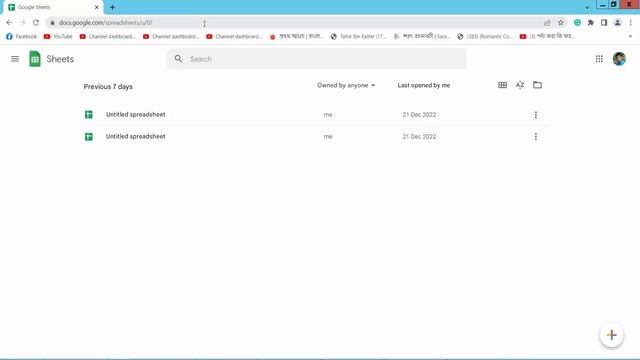This screenshot has height=360, width=640.
Task: Show hidden bookmarks overflow arrow
Action: coord(630,36)
